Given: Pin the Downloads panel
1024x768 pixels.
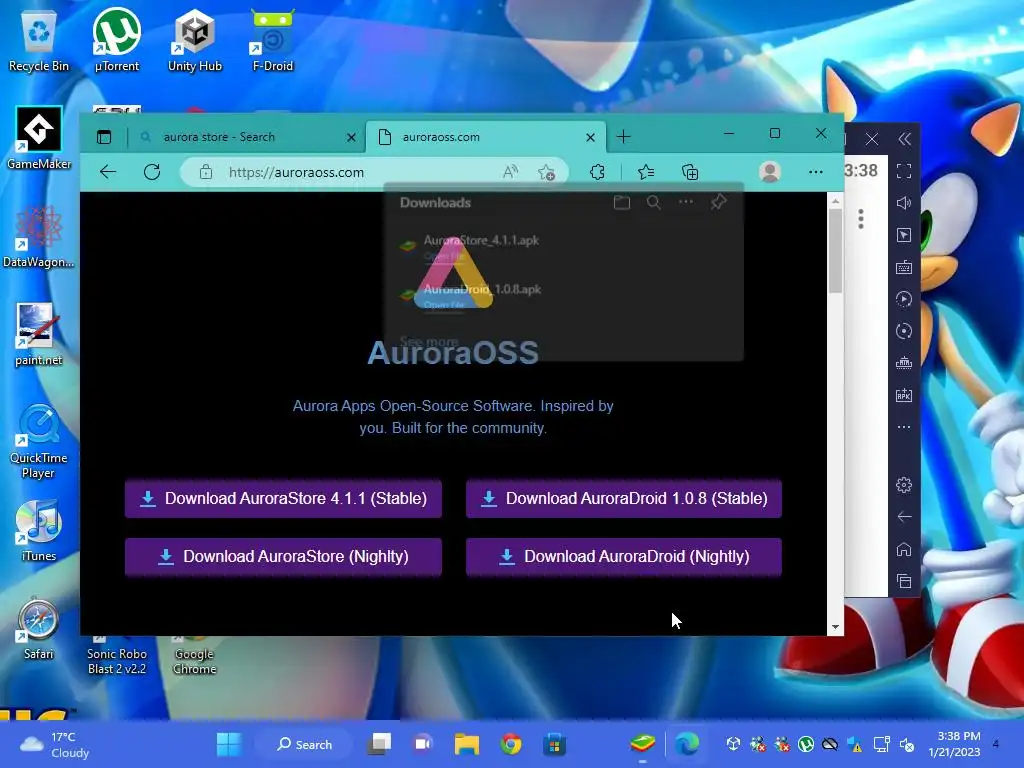Looking at the screenshot, I should 718,202.
